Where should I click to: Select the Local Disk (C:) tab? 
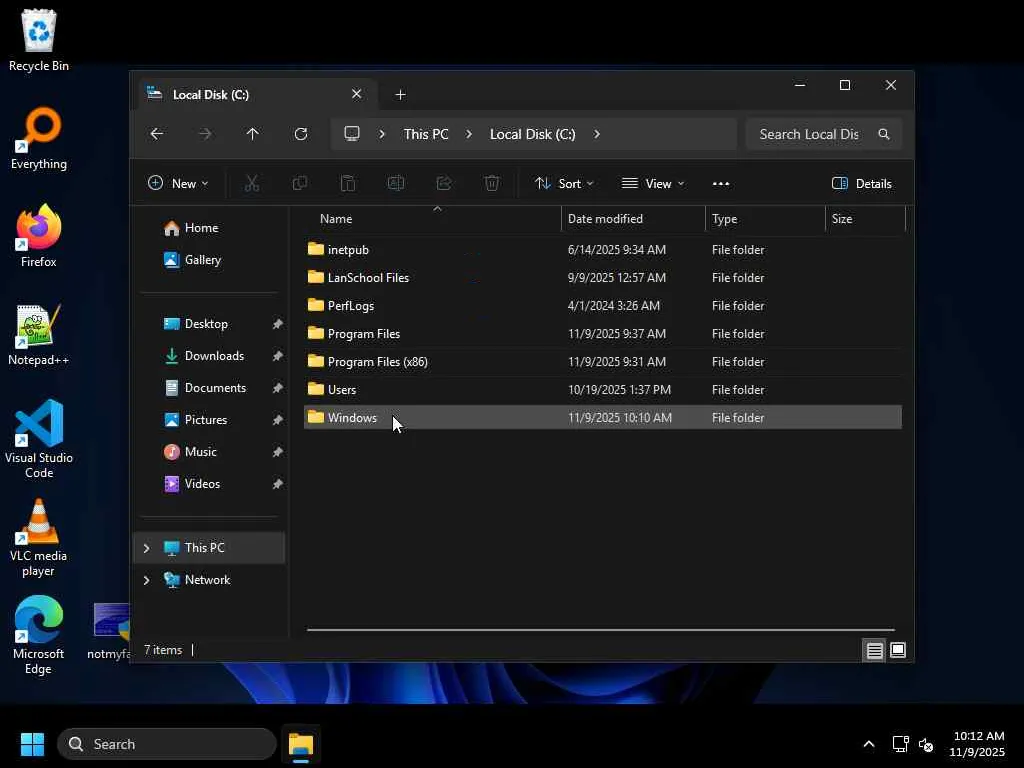(240, 94)
